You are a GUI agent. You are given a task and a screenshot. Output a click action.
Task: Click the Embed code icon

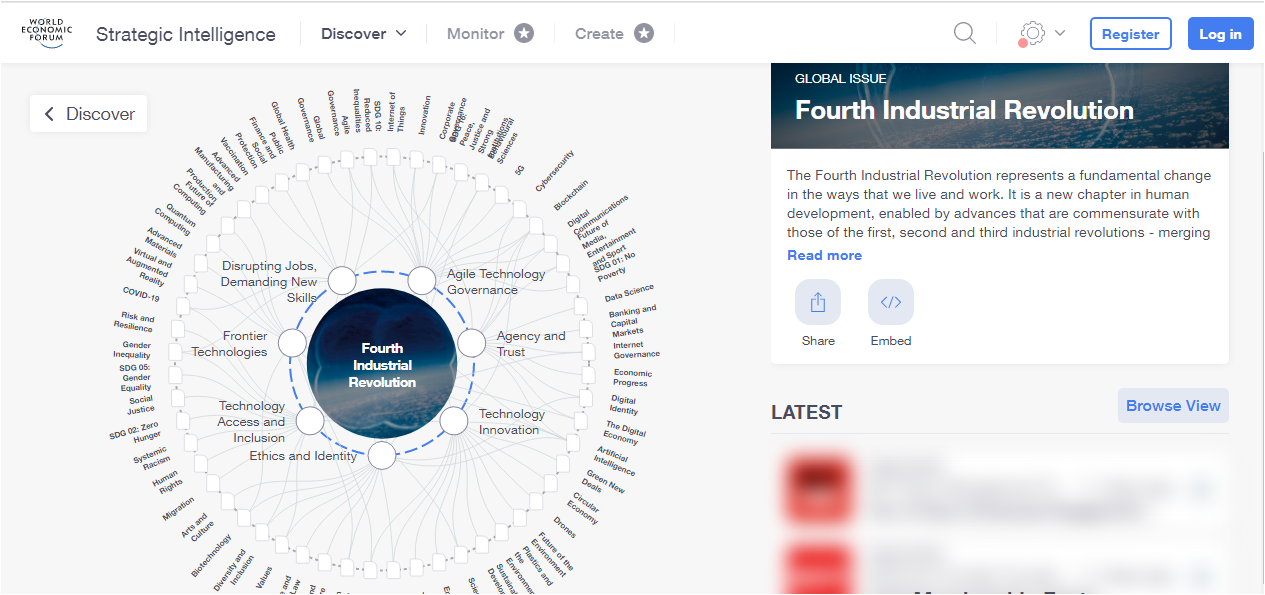click(891, 302)
